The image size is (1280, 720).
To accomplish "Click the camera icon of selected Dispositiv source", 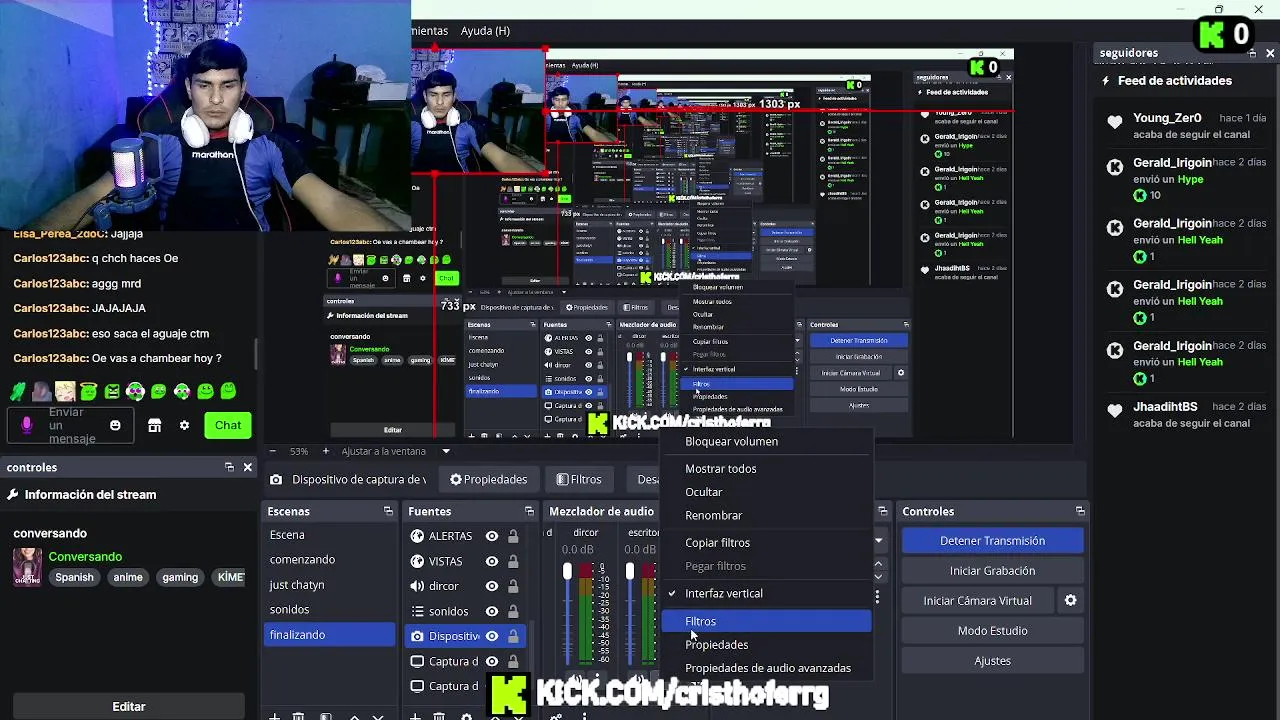I will [x=417, y=636].
